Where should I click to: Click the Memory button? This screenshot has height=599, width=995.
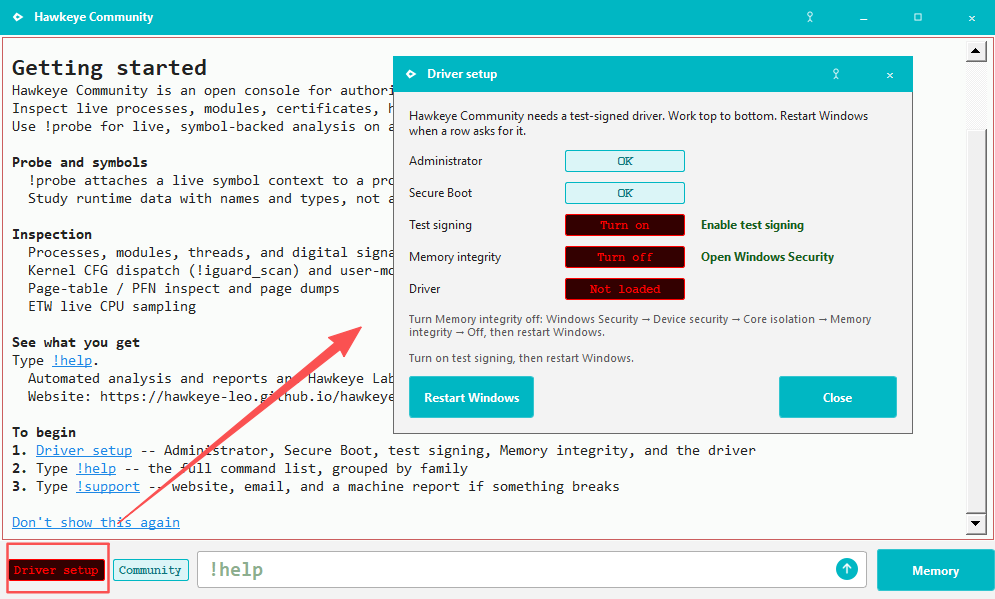coord(935,570)
